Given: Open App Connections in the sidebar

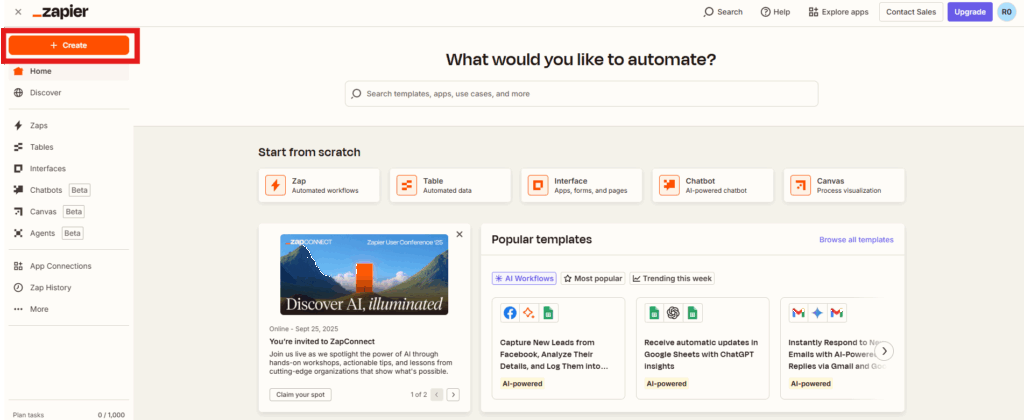Looking at the screenshot, I should pyautogui.click(x=69, y=266).
